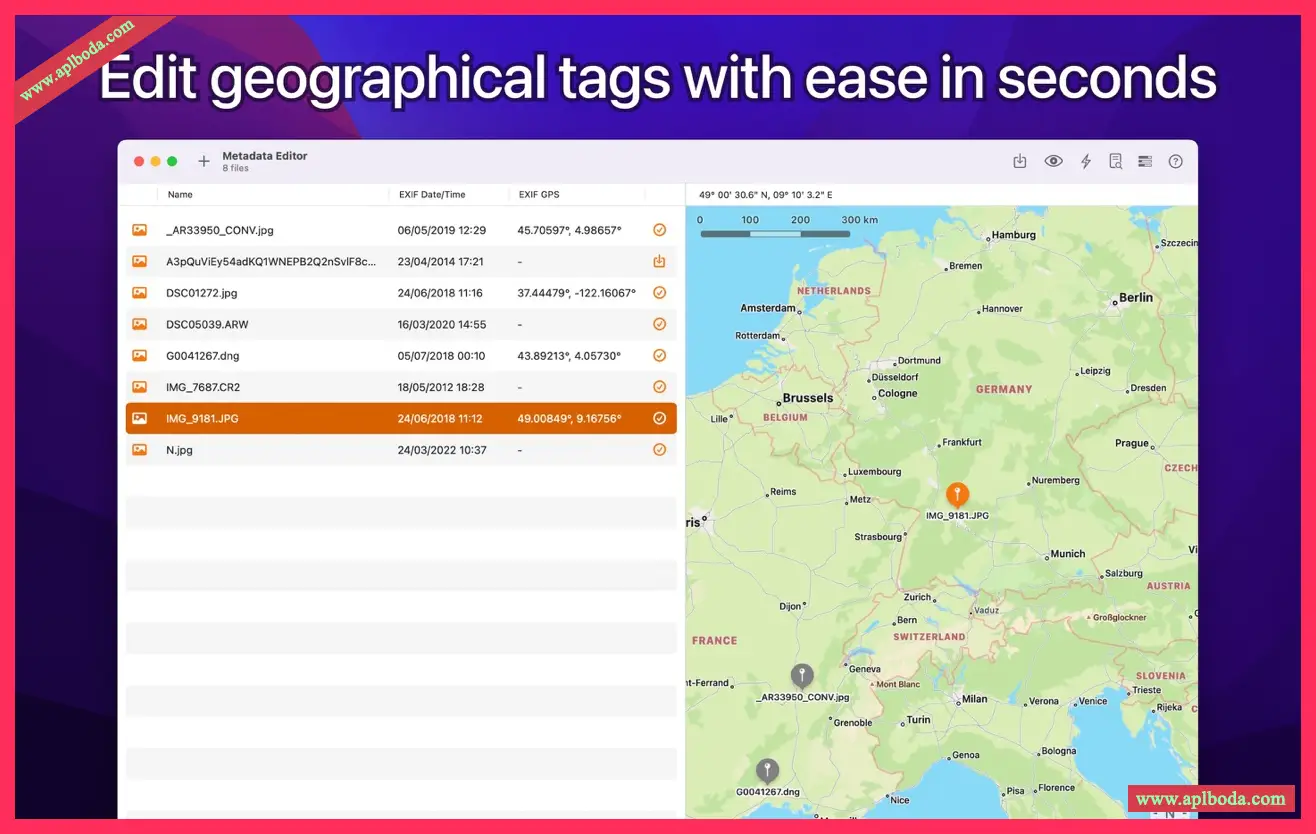The width and height of the screenshot is (1316, 834).
Task: Click the save/export icon in the toolbar
Action: tap(1020, 161)
